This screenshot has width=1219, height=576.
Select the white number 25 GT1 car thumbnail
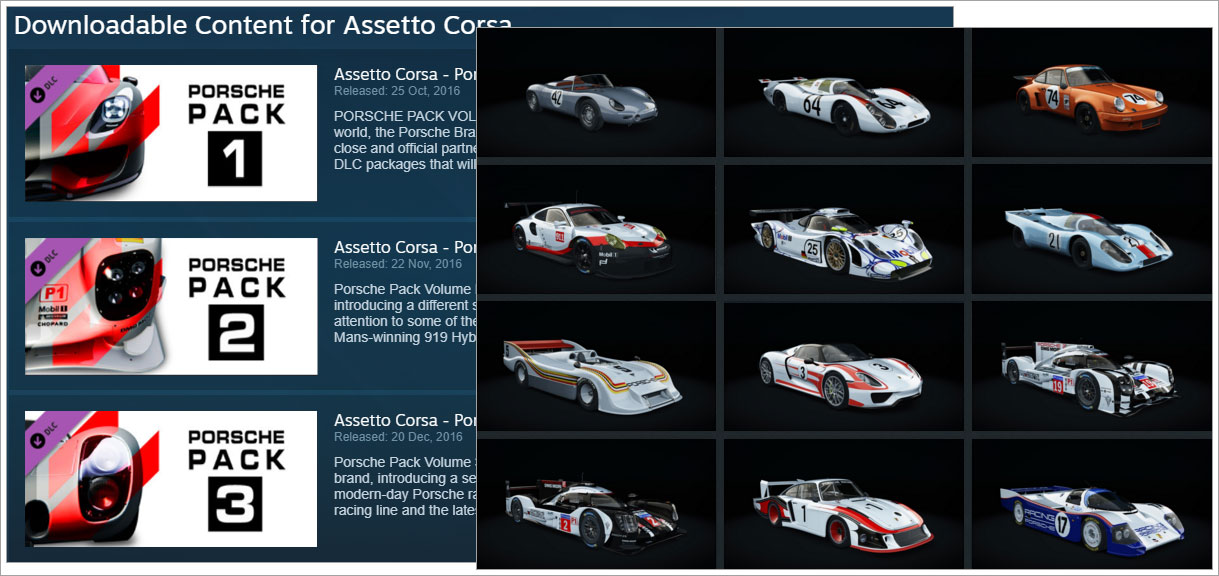pyautogui.click(x=842, y=229)
